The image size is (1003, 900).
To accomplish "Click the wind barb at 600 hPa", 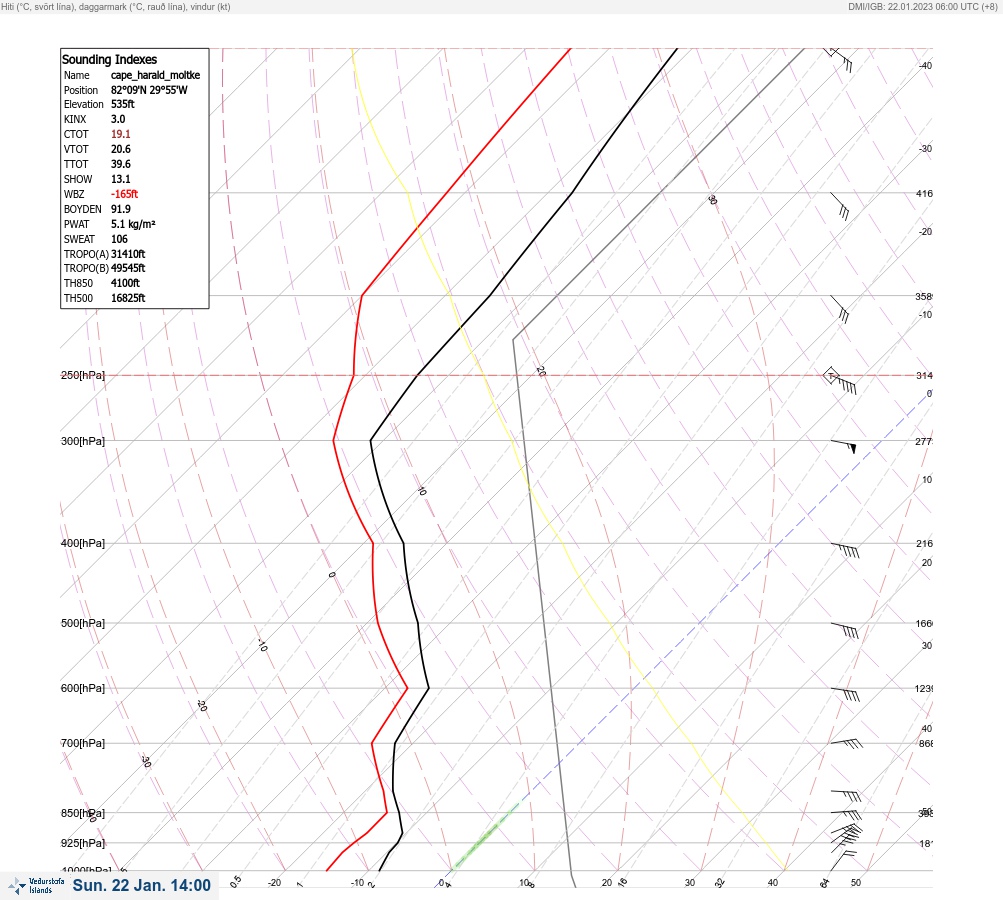I will point(845,694).
